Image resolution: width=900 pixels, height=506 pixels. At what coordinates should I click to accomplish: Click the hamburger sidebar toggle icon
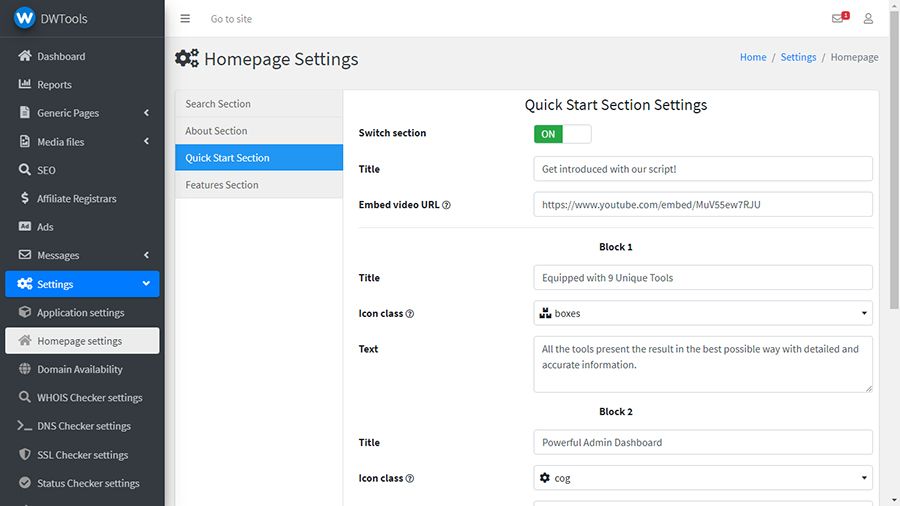[185, 19]
